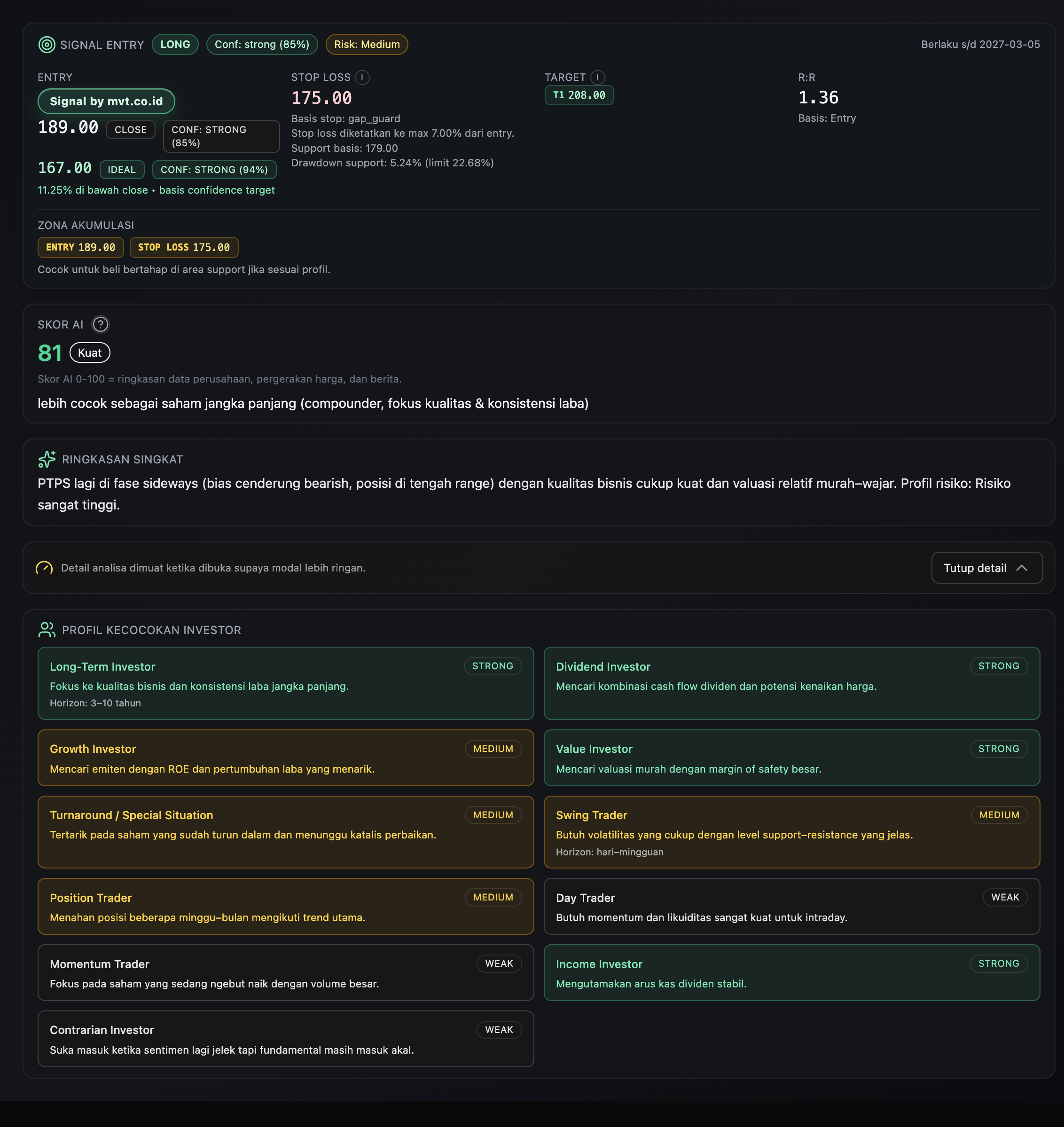Viewport: 1064px width, 1127px height.
Task: Click the Kuat score label
Action: (x=90, y=353)
